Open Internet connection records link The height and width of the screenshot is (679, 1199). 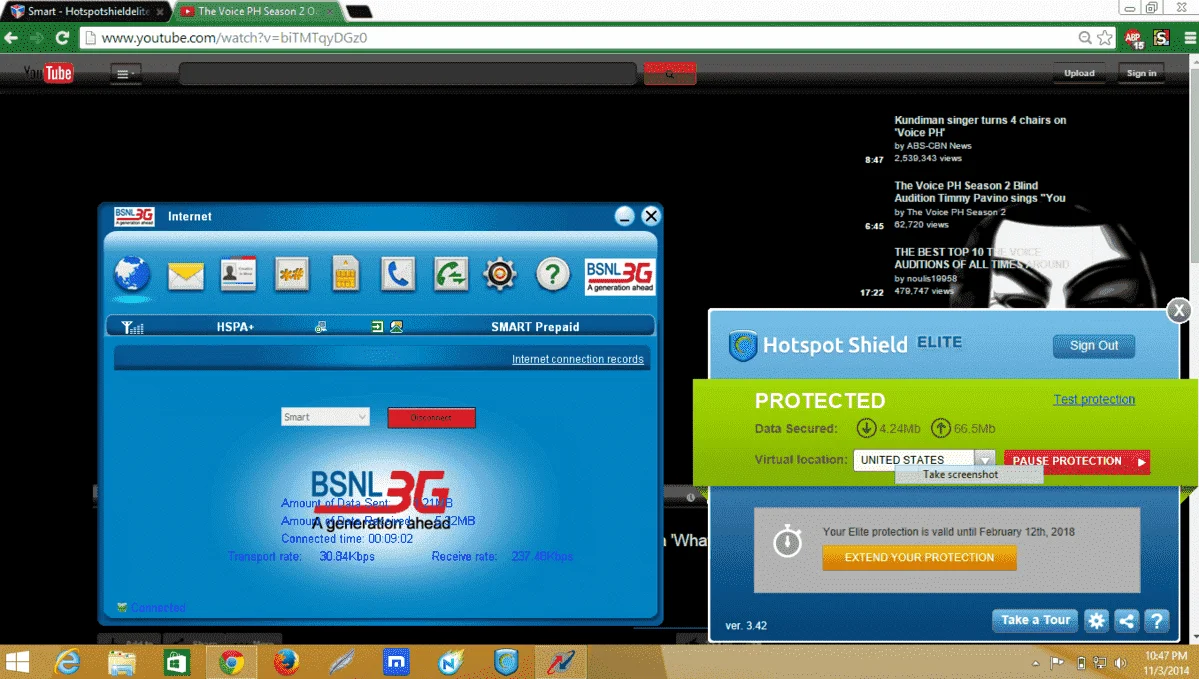pos(577,359)
